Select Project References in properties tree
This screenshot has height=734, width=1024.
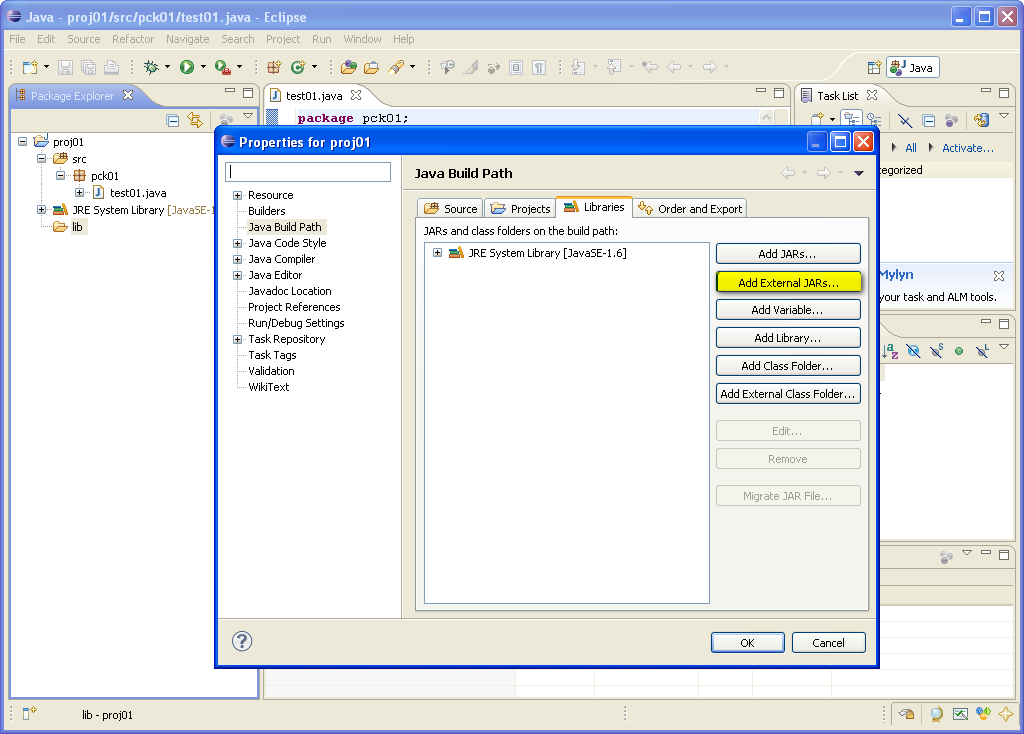(x=294, y=307)
